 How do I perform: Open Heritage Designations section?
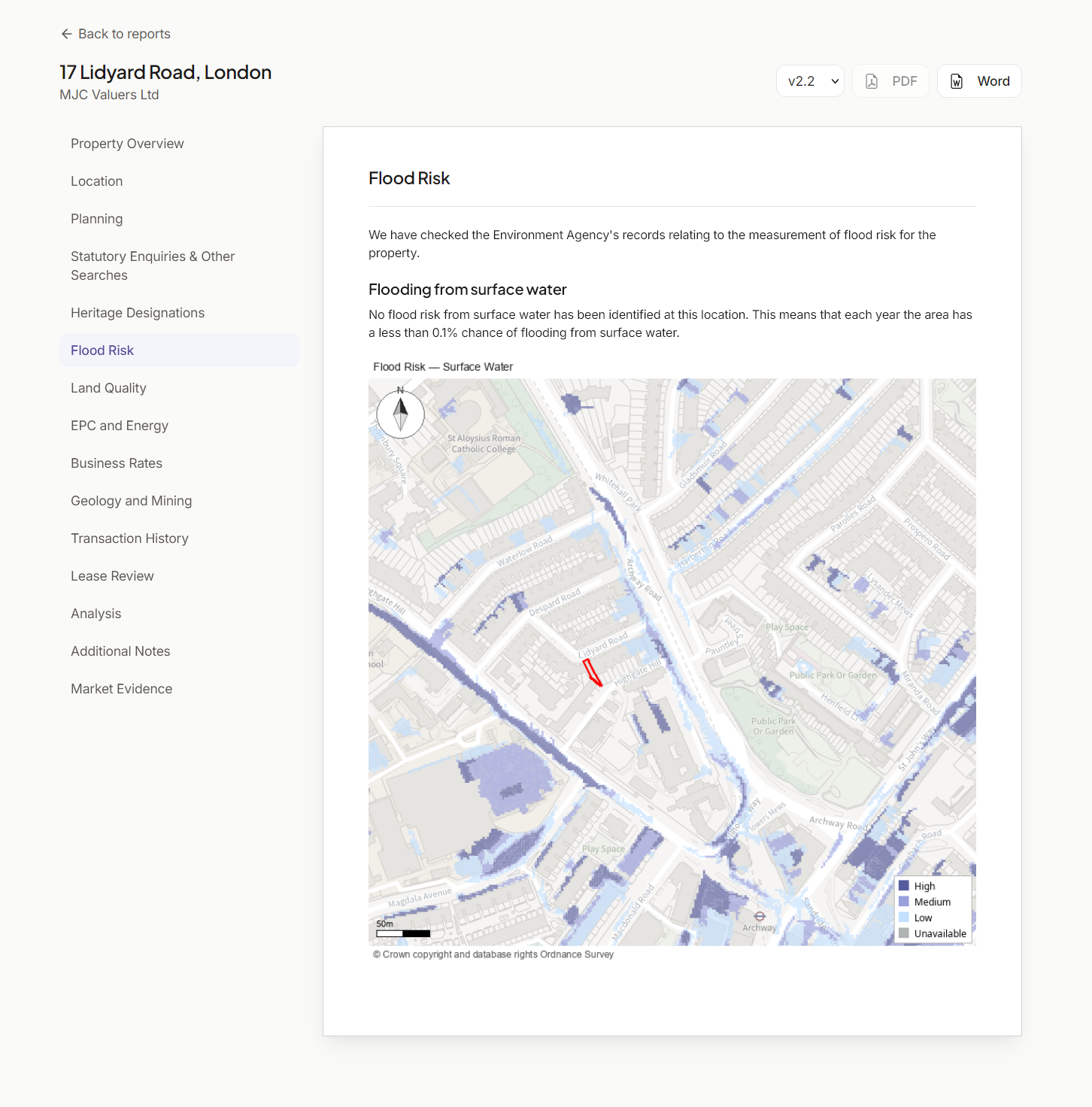(180, 313)
